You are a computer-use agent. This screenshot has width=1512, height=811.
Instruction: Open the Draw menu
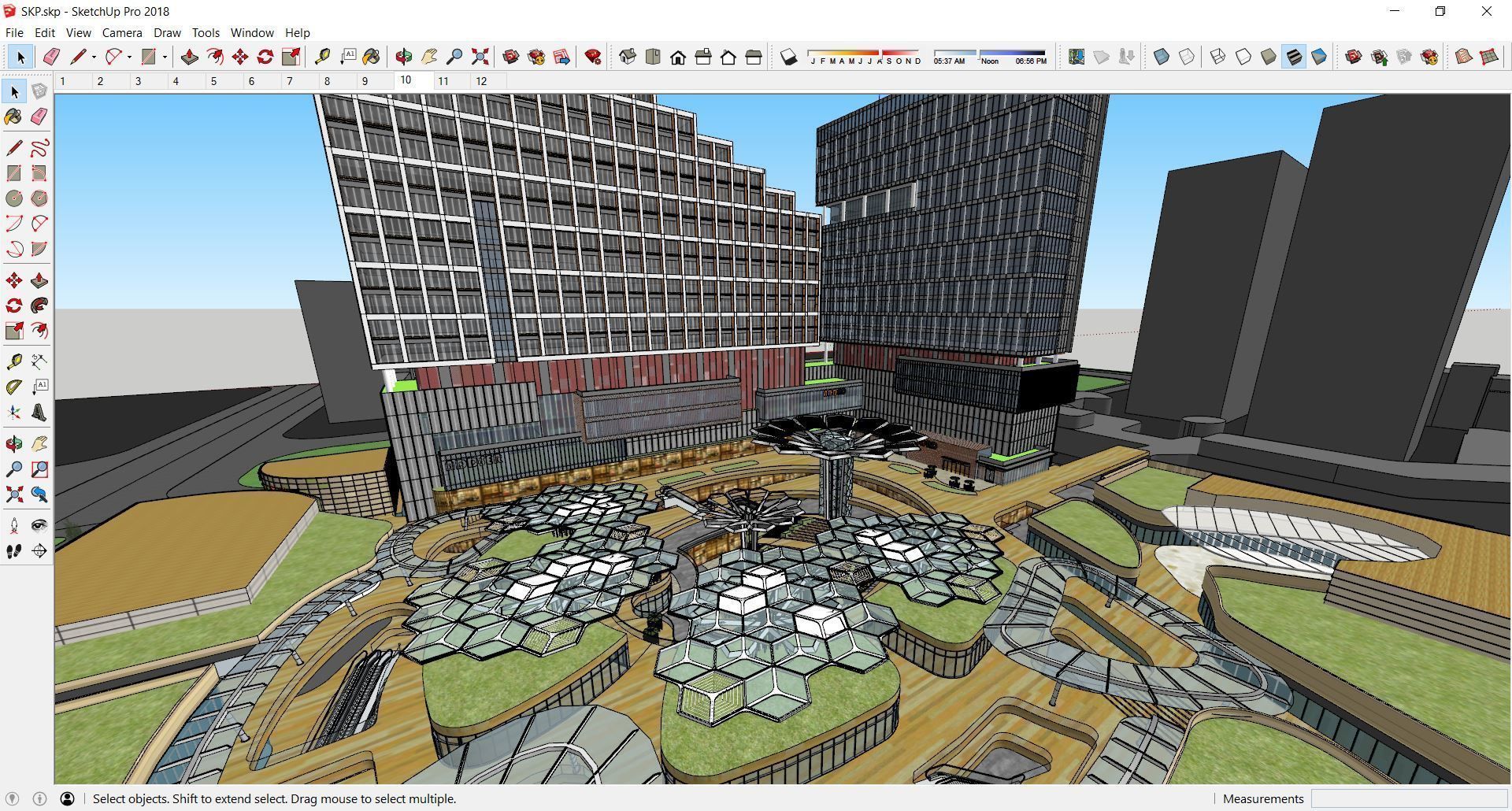(x=167, y=32)
